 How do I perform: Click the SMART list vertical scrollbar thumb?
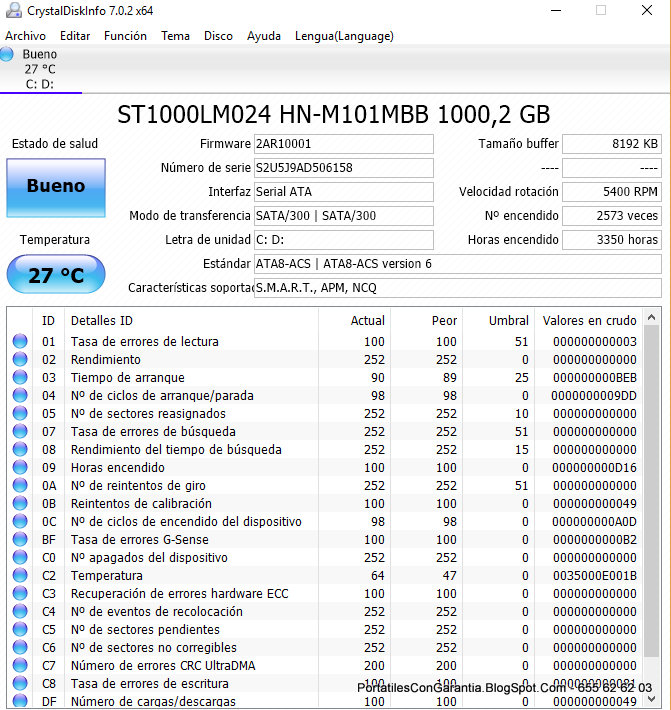652,491
